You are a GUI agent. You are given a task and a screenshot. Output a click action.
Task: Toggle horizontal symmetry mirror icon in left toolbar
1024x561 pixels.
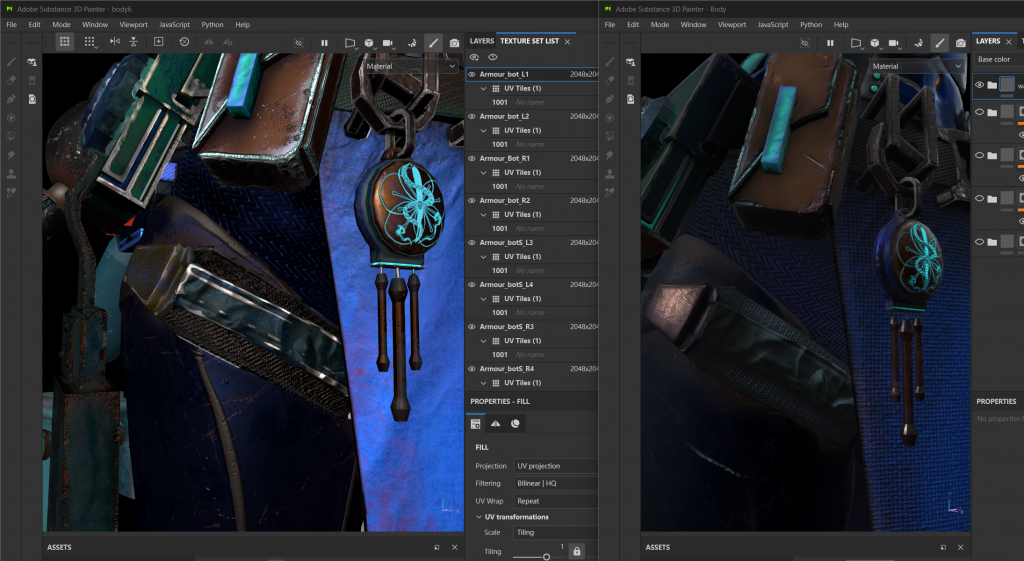pos(113,42)
